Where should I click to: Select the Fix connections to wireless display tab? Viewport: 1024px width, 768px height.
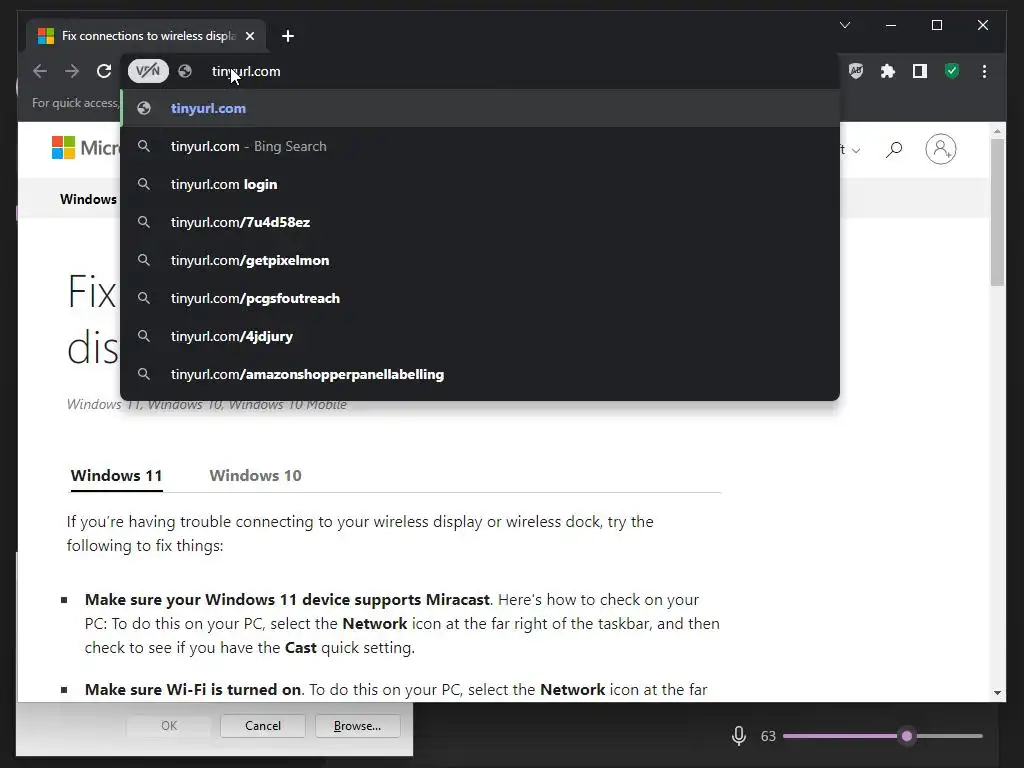pyautogui.click(x=146, y=36)
